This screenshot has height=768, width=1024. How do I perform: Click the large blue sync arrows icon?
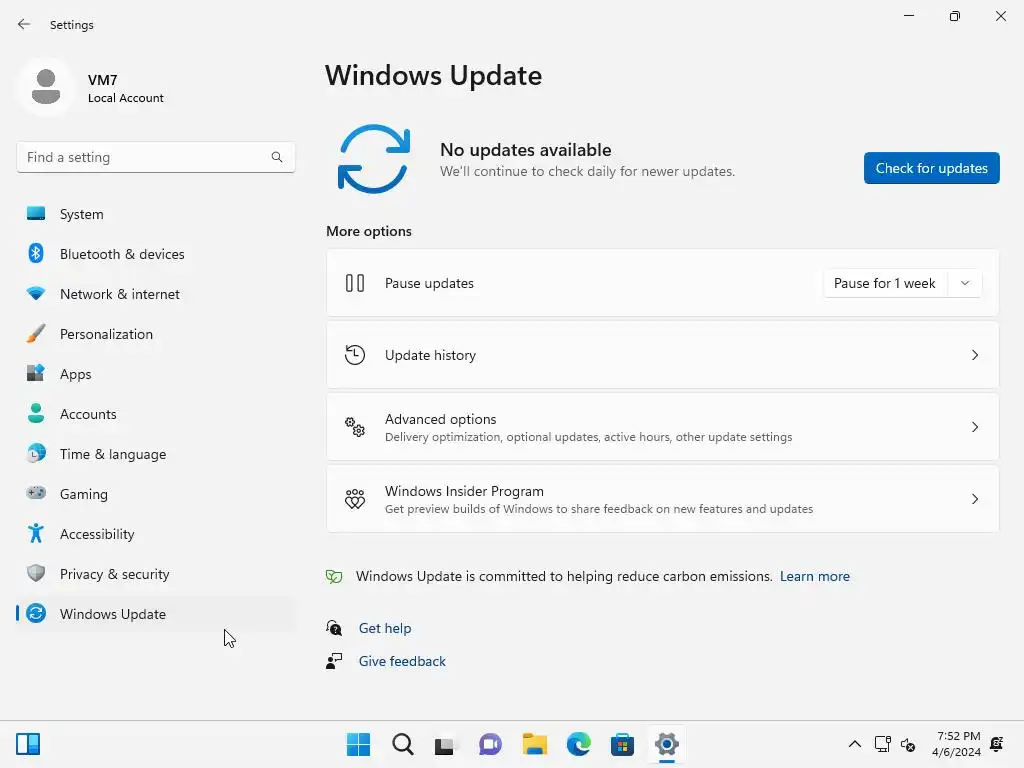pos(374,159)
